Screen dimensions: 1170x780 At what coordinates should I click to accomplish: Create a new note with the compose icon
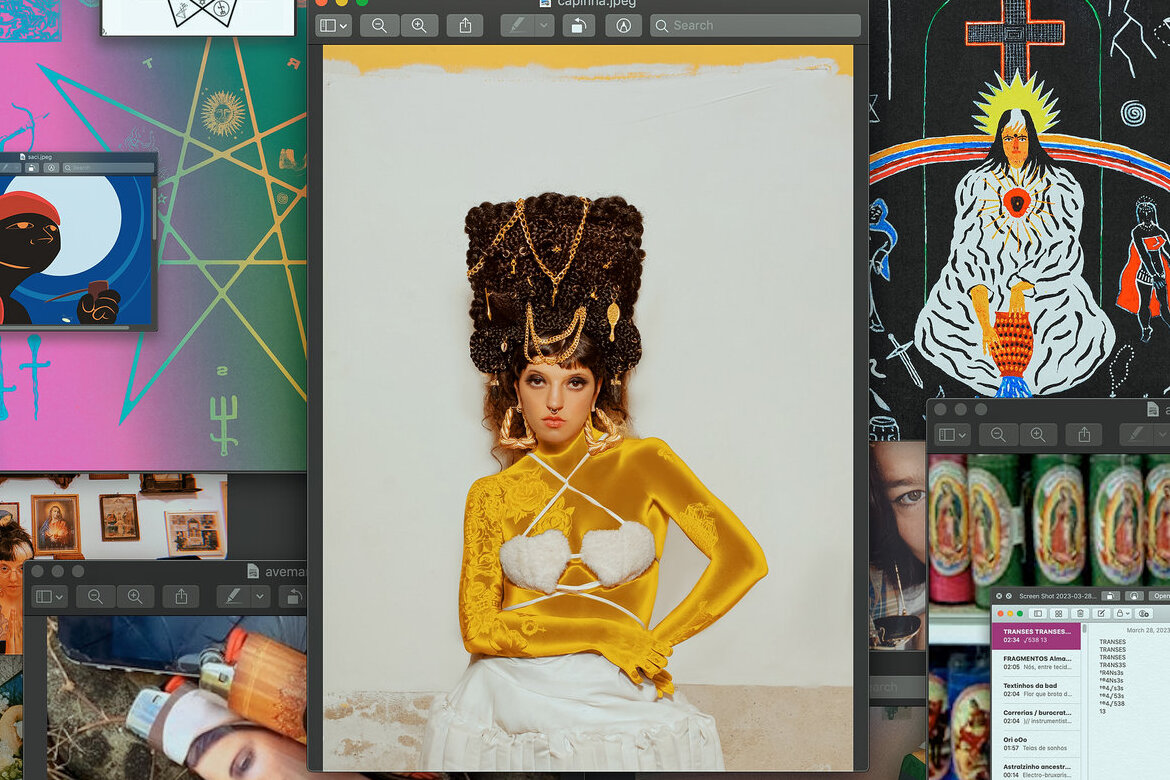tap(1101, 614)
